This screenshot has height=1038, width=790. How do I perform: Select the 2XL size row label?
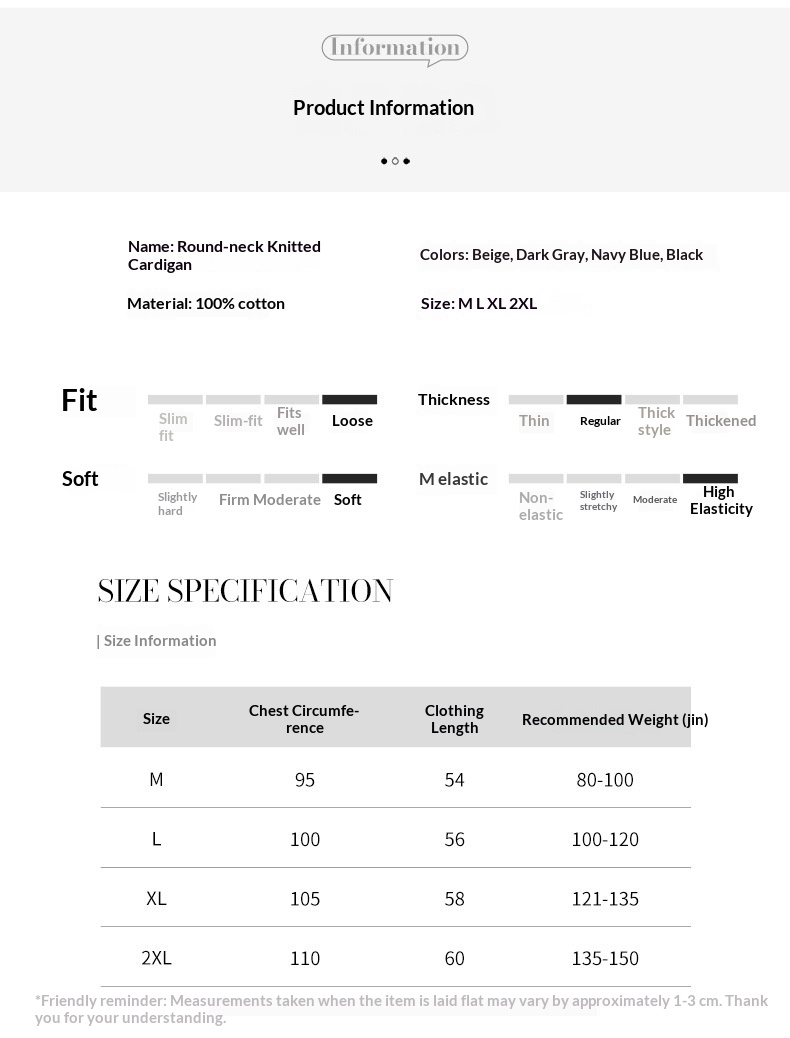click(156, 958)
